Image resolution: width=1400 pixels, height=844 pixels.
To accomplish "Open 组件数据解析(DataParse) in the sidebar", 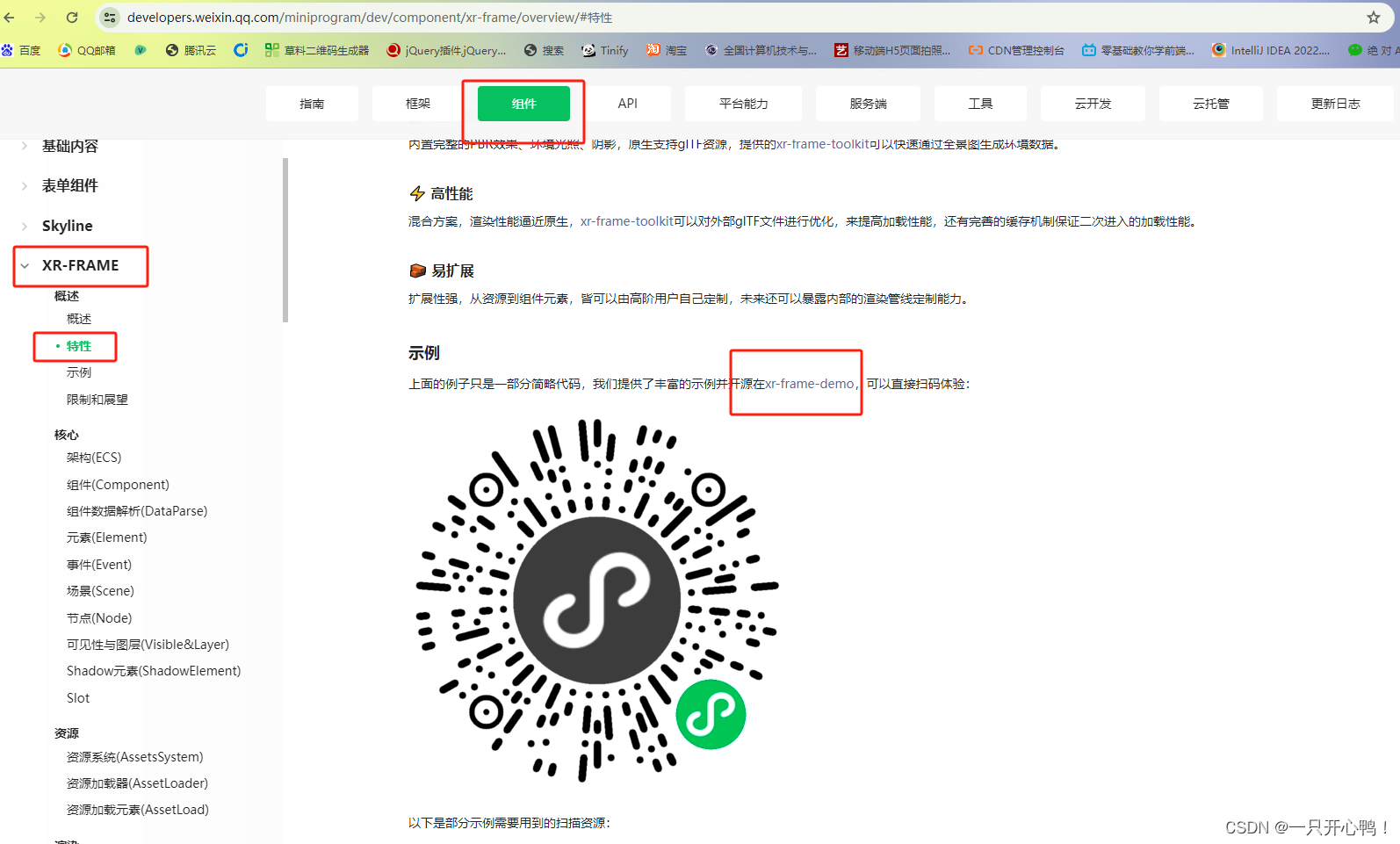I will coord(137,511).
